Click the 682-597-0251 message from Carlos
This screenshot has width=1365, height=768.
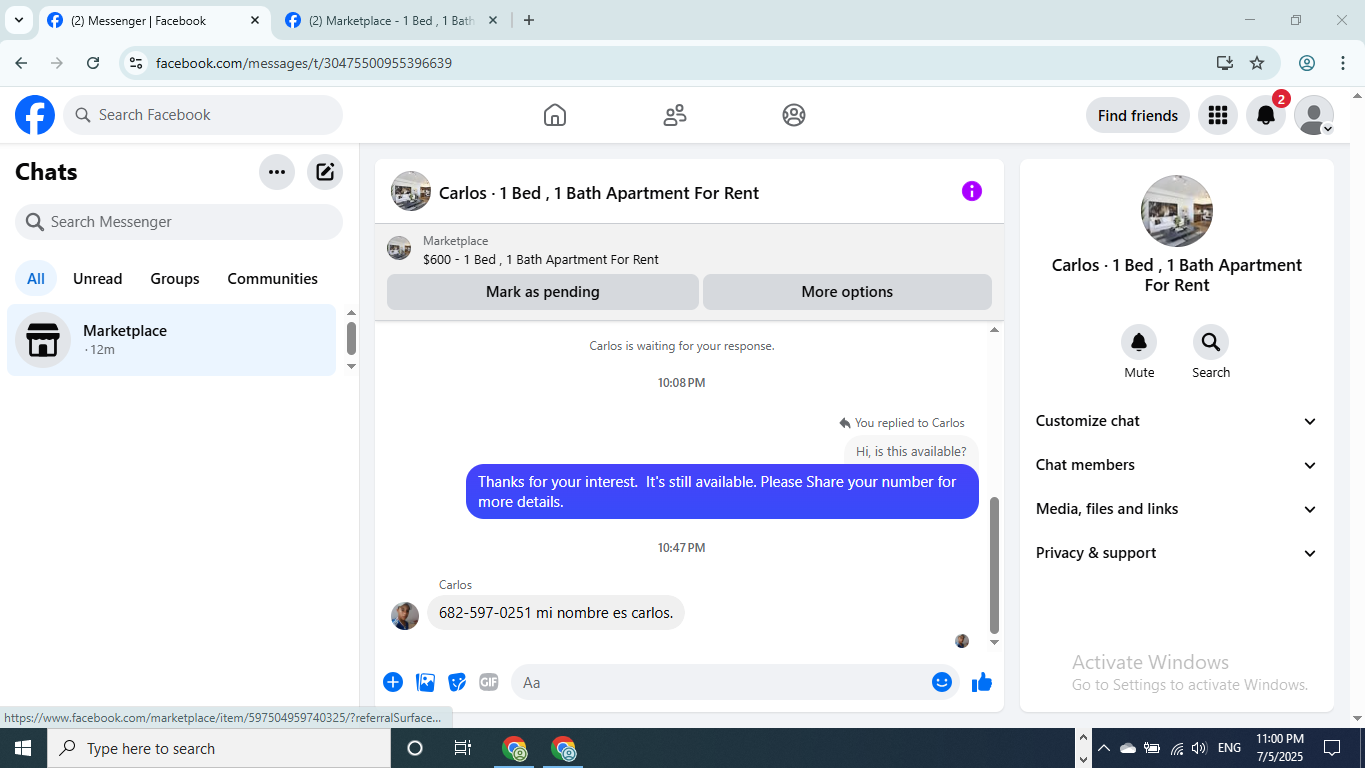click(x=556, y=612)
